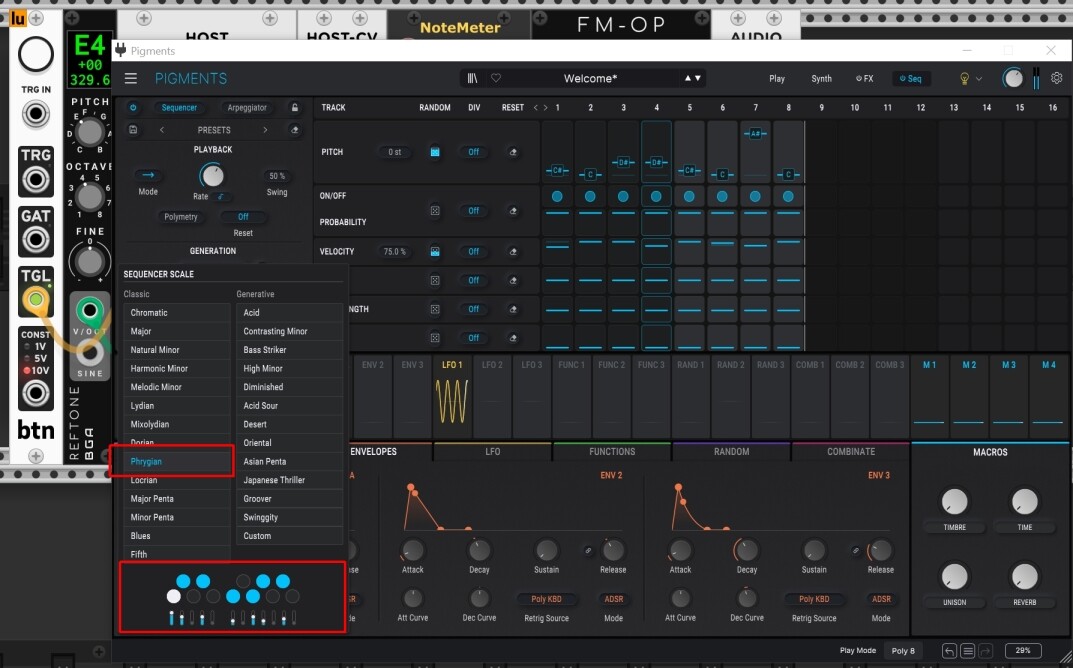Click the undo arrow in bottom bar
Image resolution: width=1073 pixels, height=668 pixels.
pyautogui.click(x=949, y=651)
